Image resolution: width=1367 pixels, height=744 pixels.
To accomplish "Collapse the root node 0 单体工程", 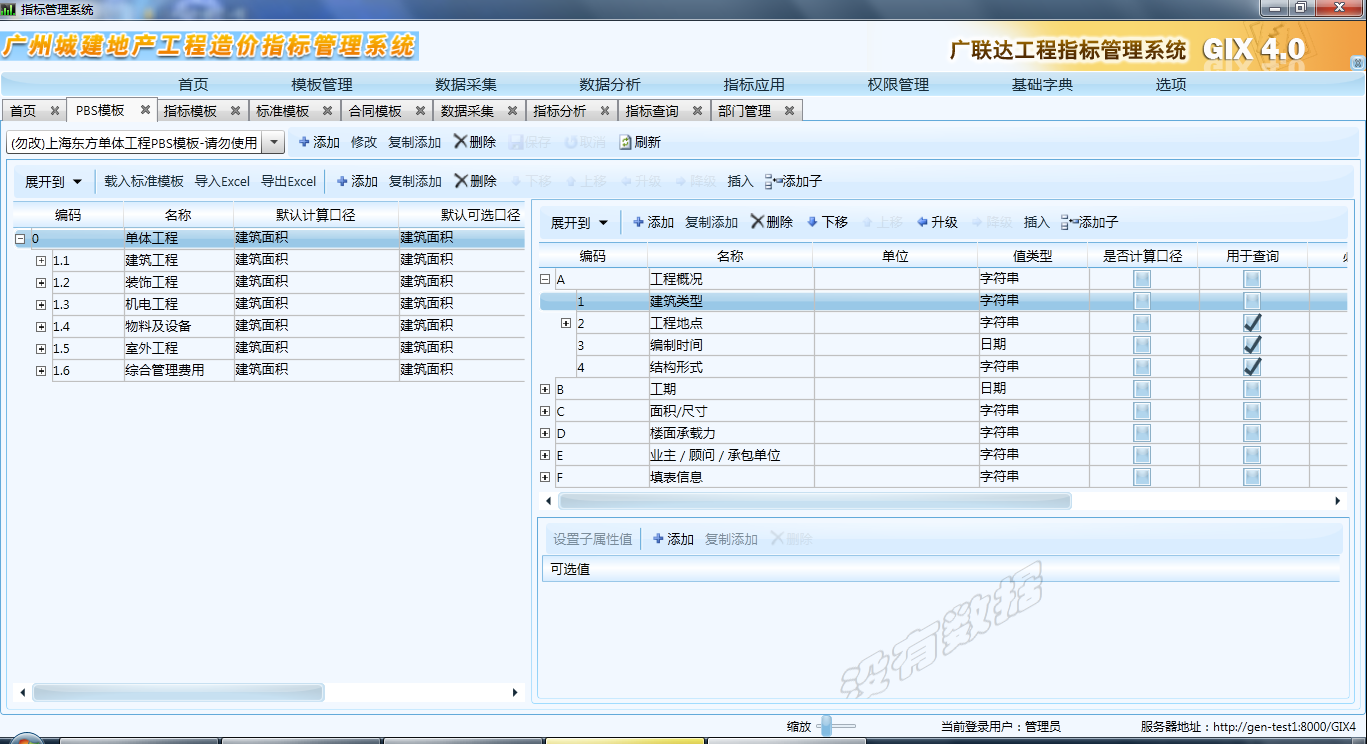I will pyautogui.click(x=20, y=239).
